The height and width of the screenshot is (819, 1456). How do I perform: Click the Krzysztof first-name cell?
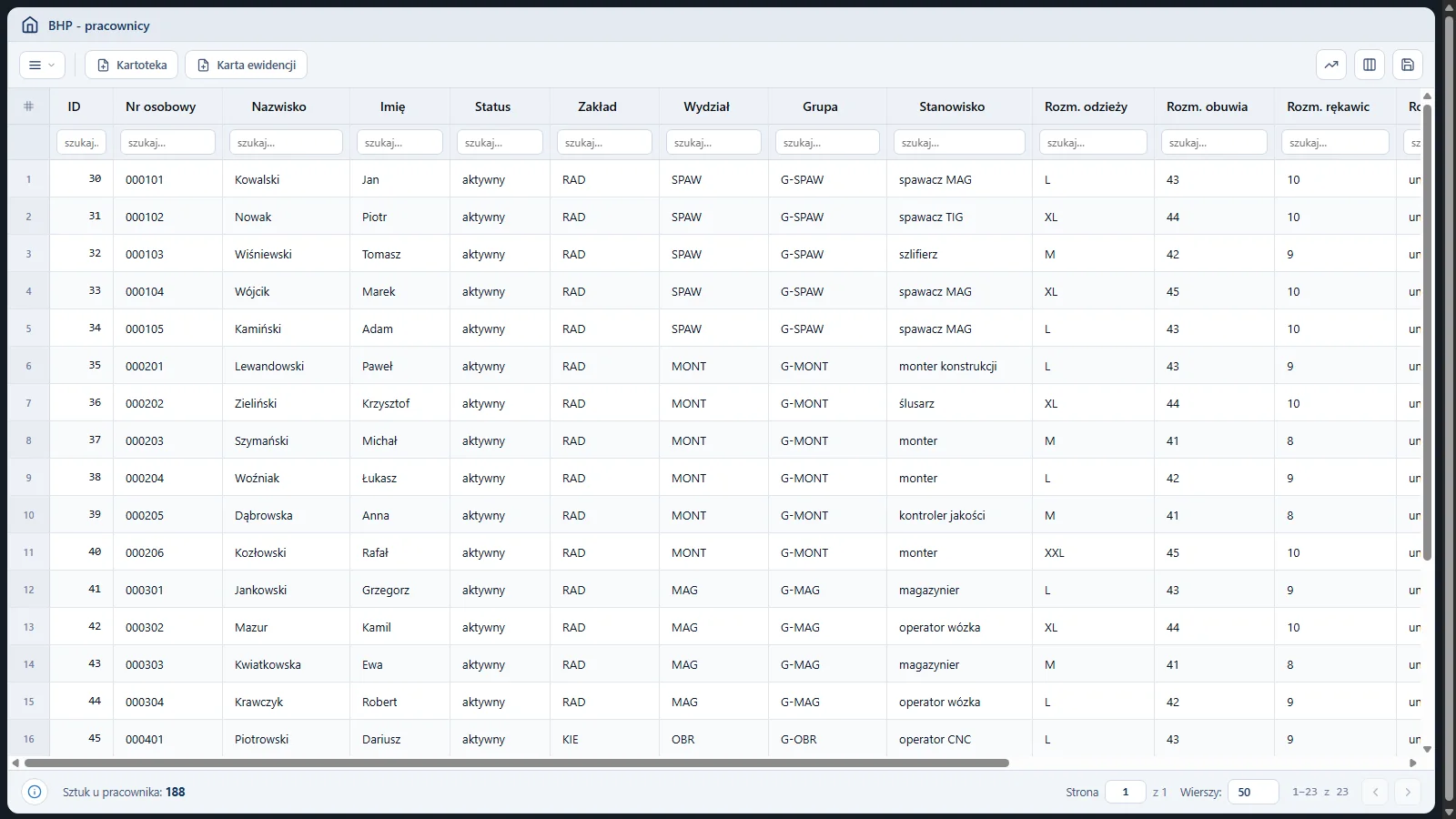pos(400,403)
